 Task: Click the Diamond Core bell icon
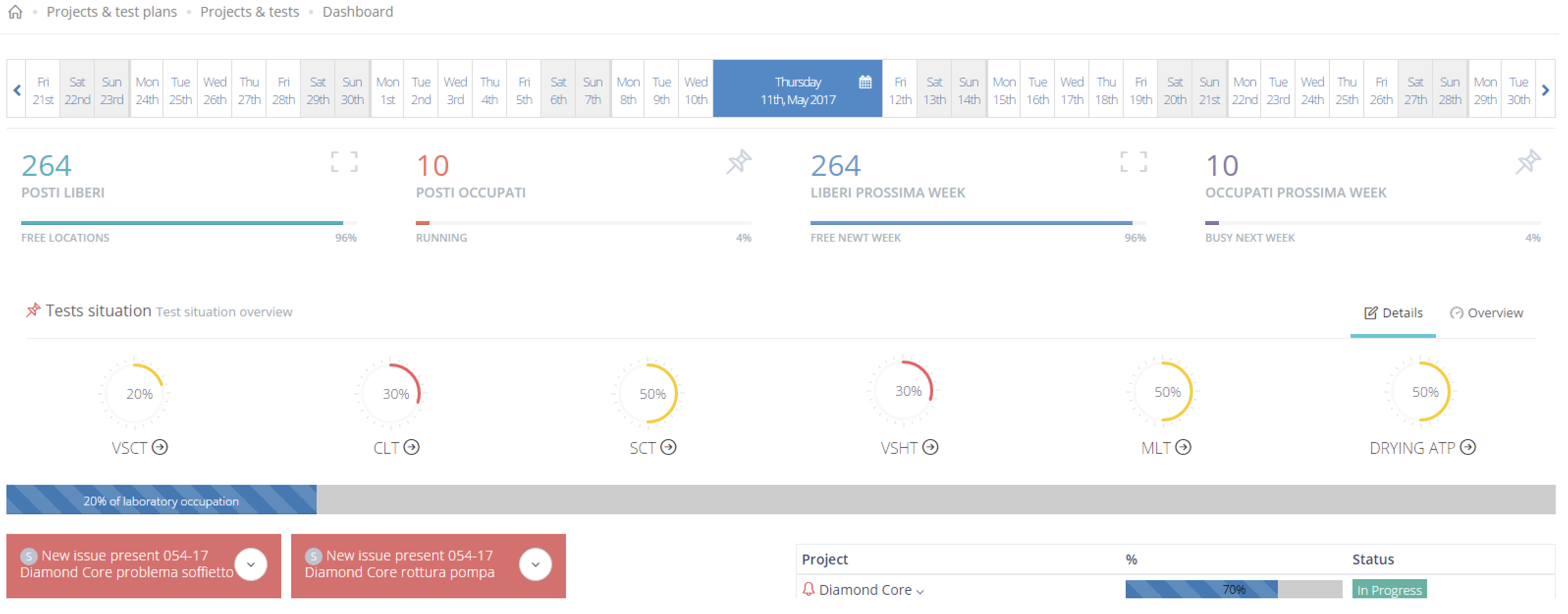pos(809,589)
